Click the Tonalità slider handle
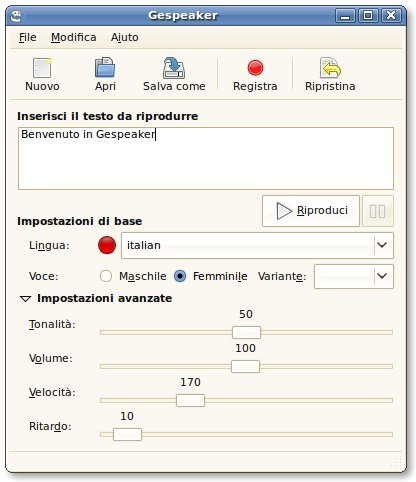 point(246,332)
